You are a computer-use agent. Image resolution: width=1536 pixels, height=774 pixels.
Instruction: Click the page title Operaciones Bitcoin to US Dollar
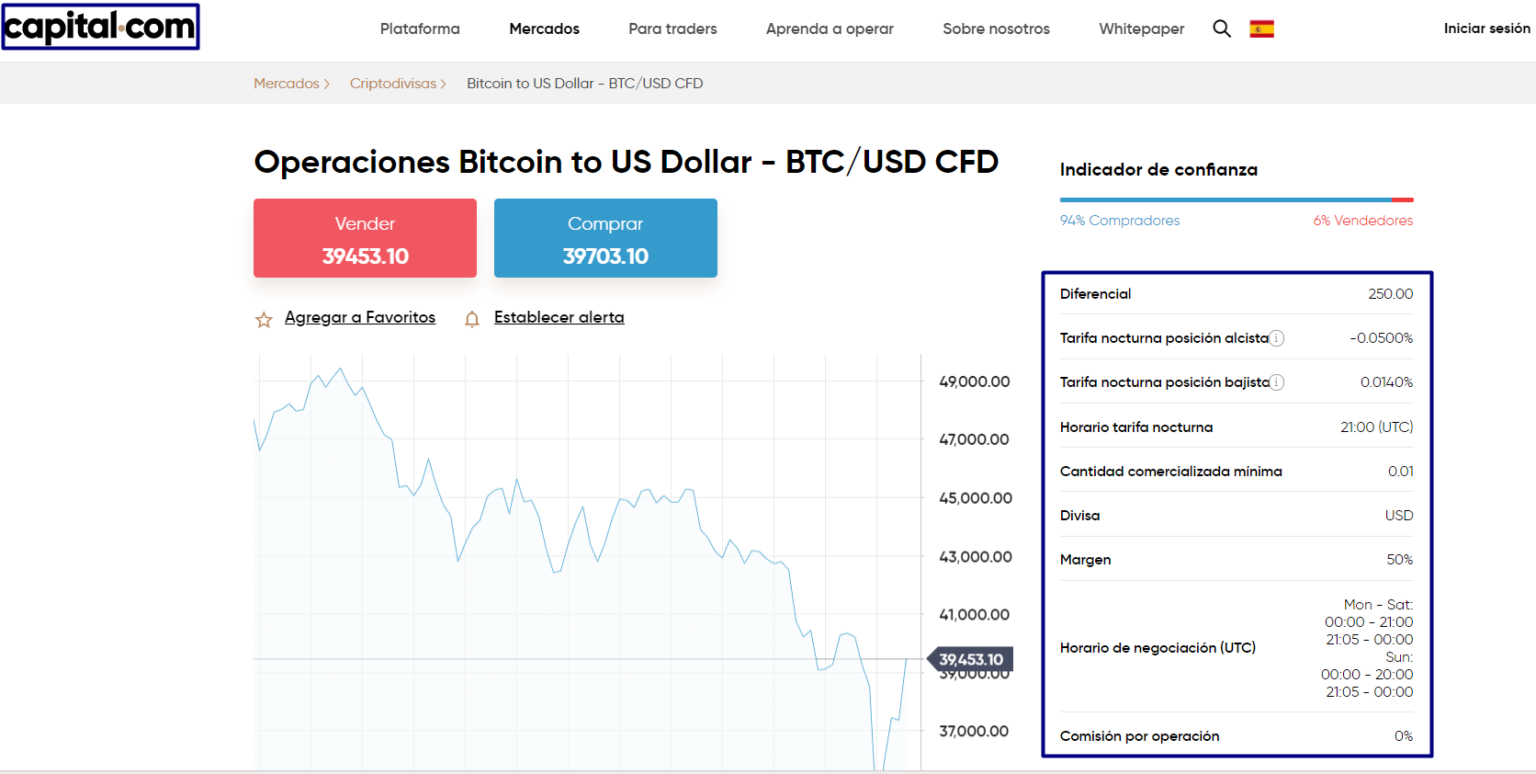tap(626, 162)
